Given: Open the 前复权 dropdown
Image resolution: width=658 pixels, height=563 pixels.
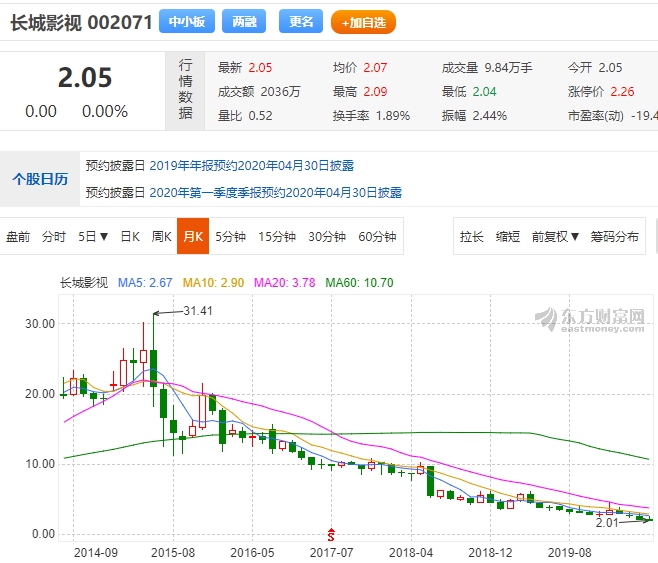Looking at the screenshot, I should (555, 237).
